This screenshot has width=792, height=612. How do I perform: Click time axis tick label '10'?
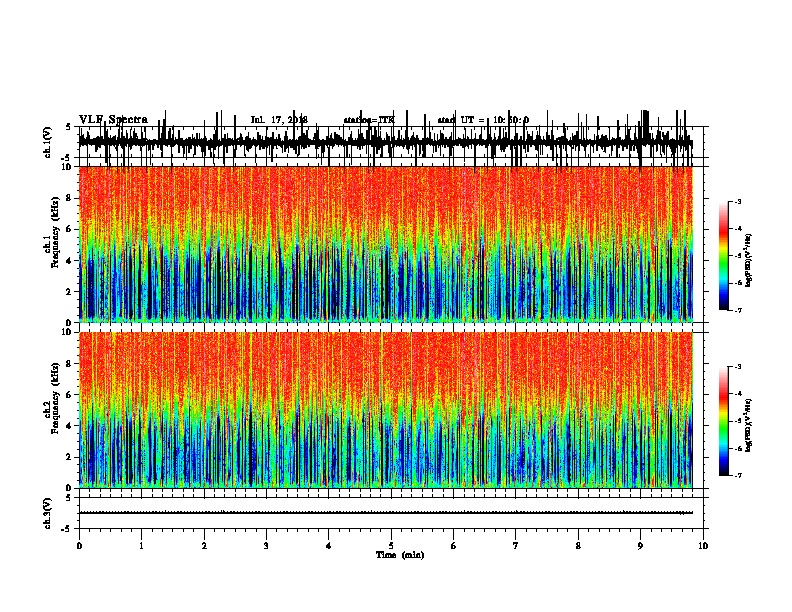[x=703, y=545]
